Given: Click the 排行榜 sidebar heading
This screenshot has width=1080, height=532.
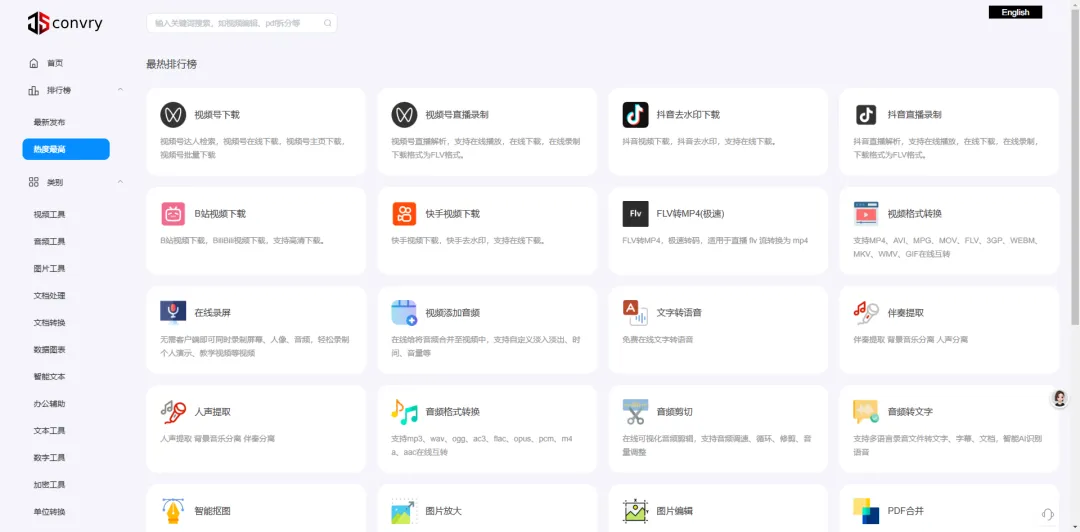Looking at the screenshot, I should tap(59, 90).
